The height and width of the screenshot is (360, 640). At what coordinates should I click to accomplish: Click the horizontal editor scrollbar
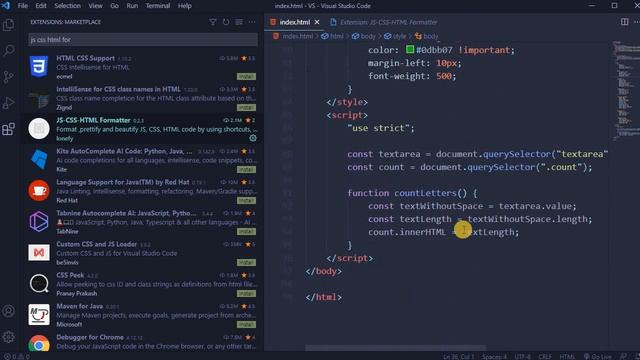point(396,348)
